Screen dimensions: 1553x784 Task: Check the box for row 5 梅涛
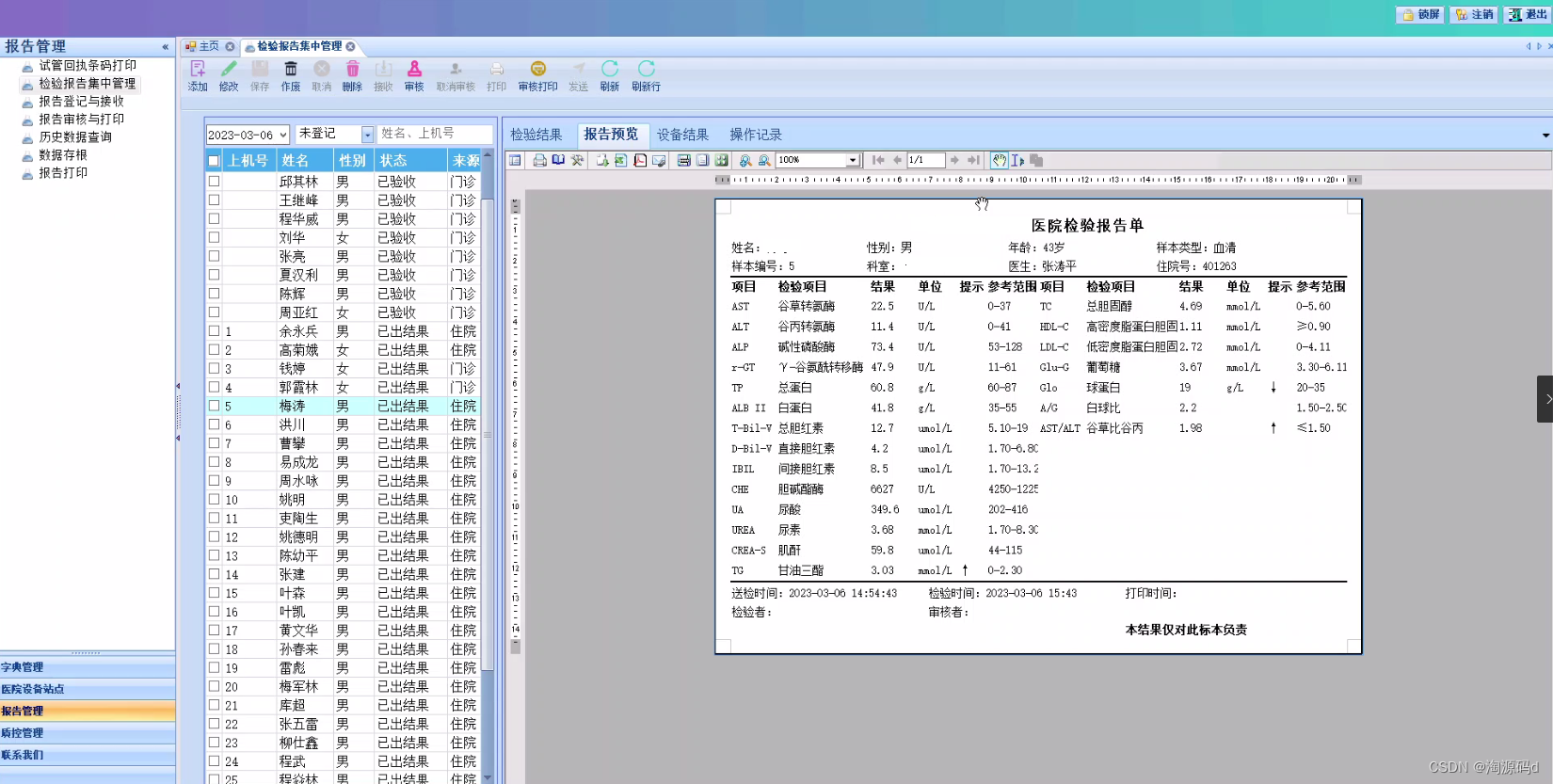point(214,406)
